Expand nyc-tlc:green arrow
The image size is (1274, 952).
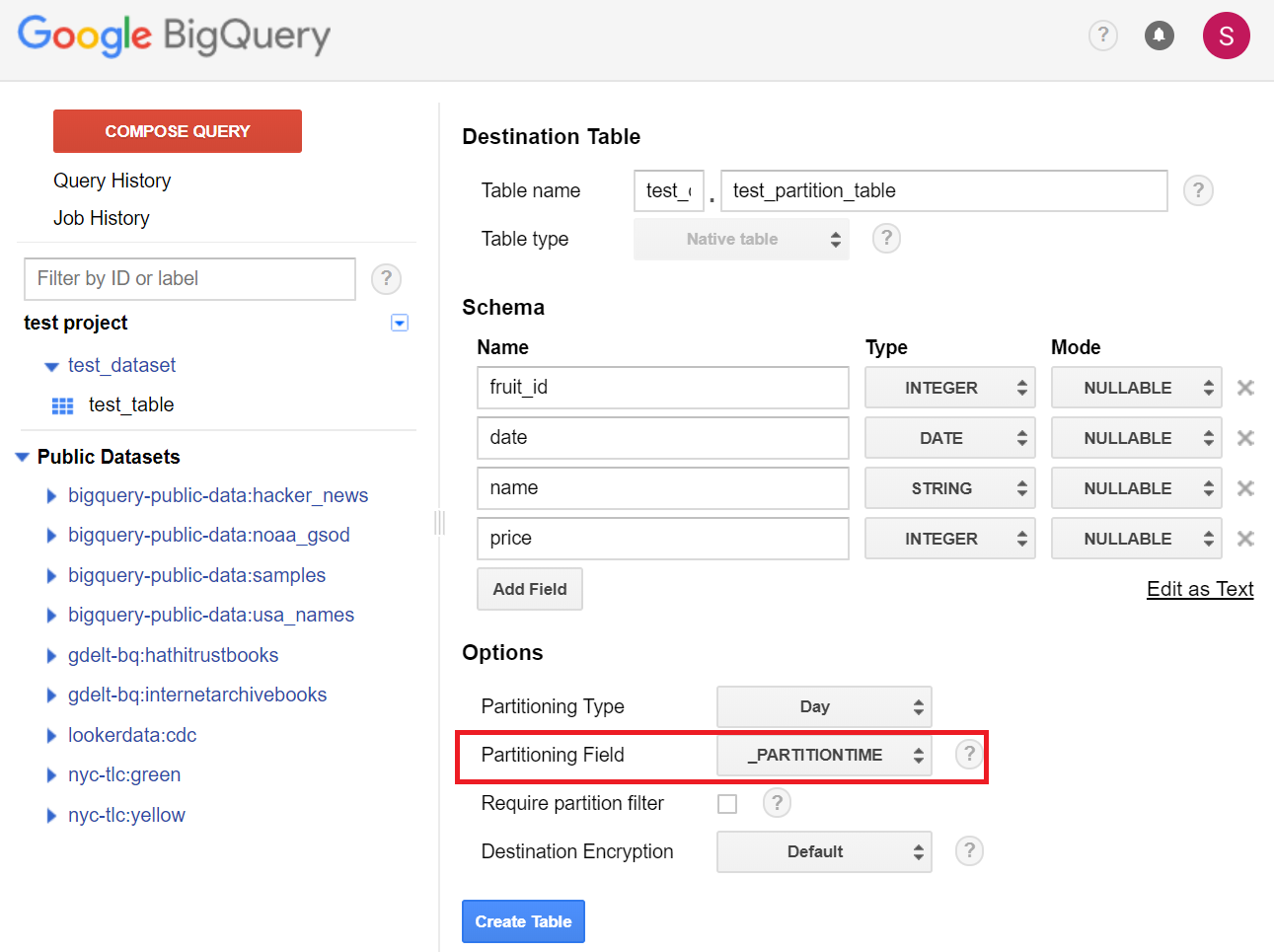pos(51,775)
